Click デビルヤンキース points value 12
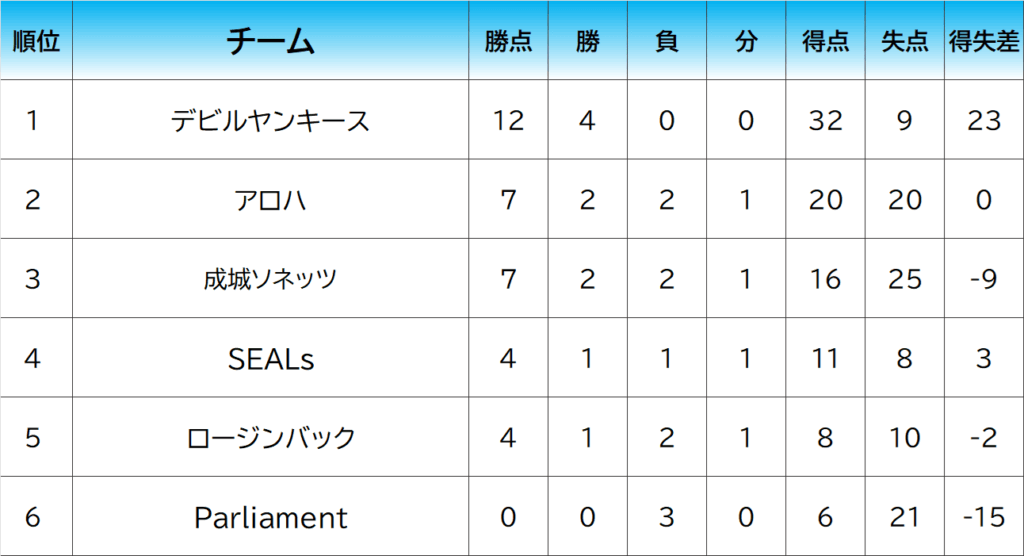 [x=508, y=121]
